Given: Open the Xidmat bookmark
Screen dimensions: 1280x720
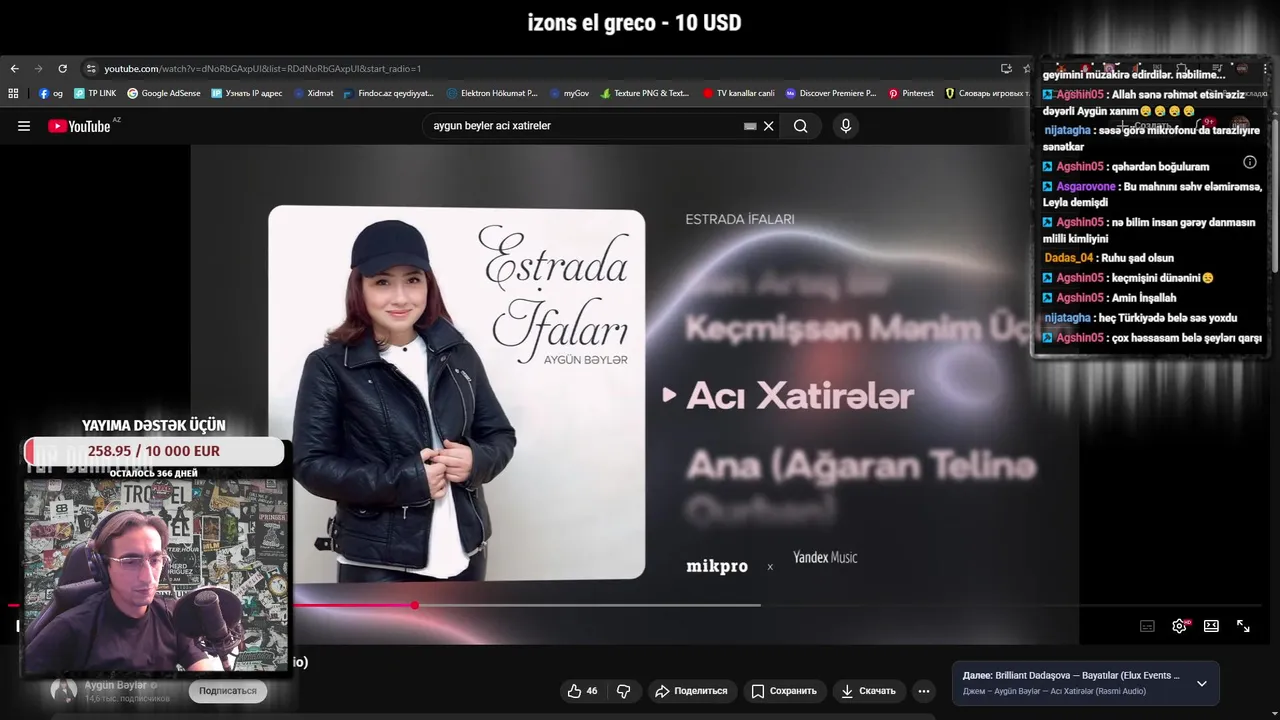Looking at the screenshot, I should coord(313,93).
